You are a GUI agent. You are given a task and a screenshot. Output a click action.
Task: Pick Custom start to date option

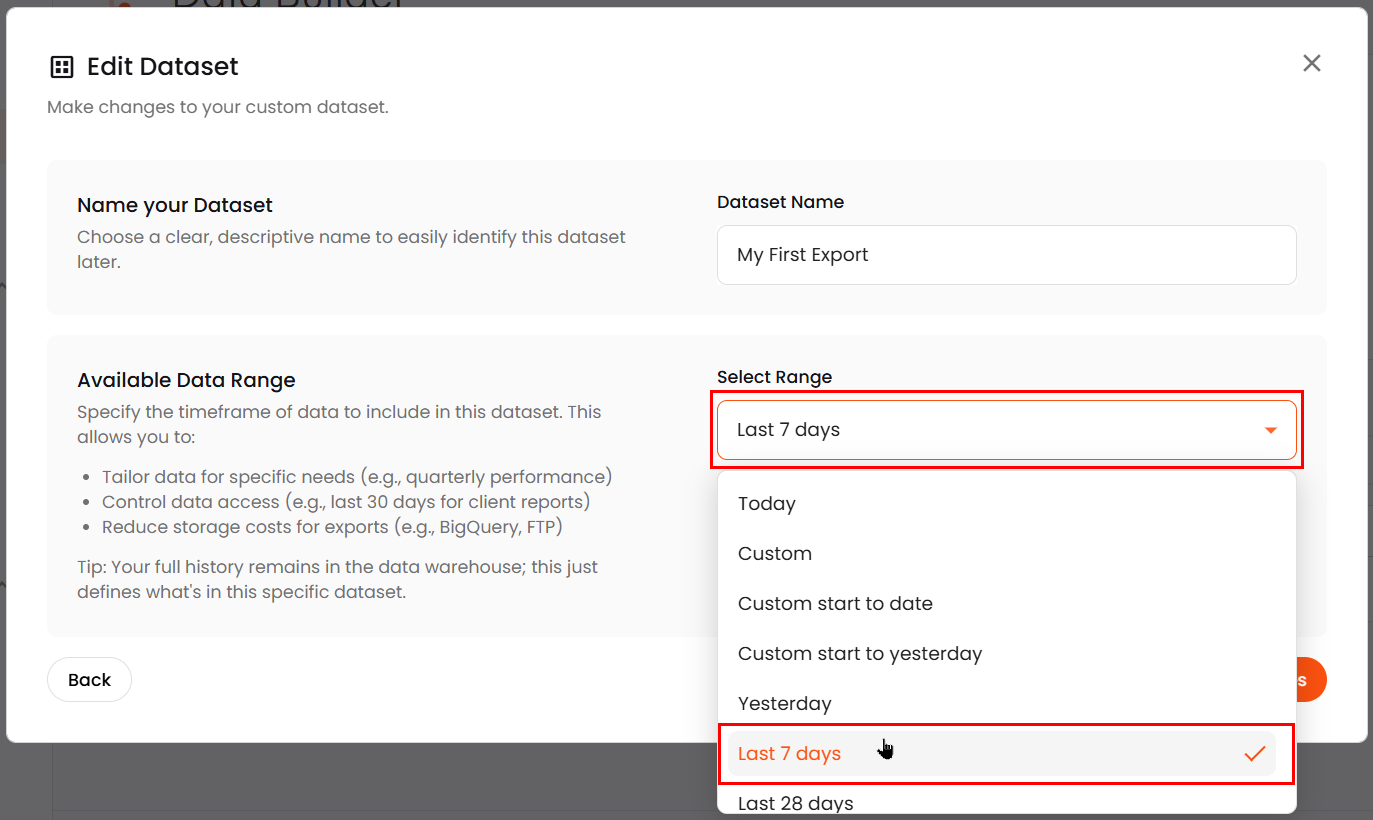point(835,604)
